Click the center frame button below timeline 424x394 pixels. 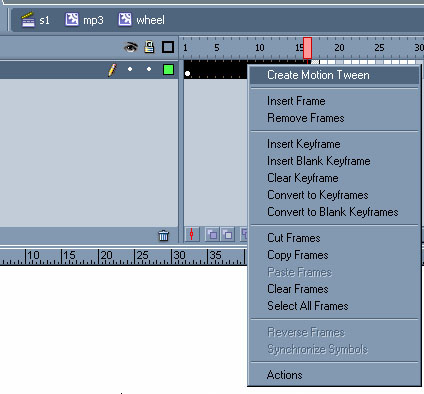[x=192, y=234]
